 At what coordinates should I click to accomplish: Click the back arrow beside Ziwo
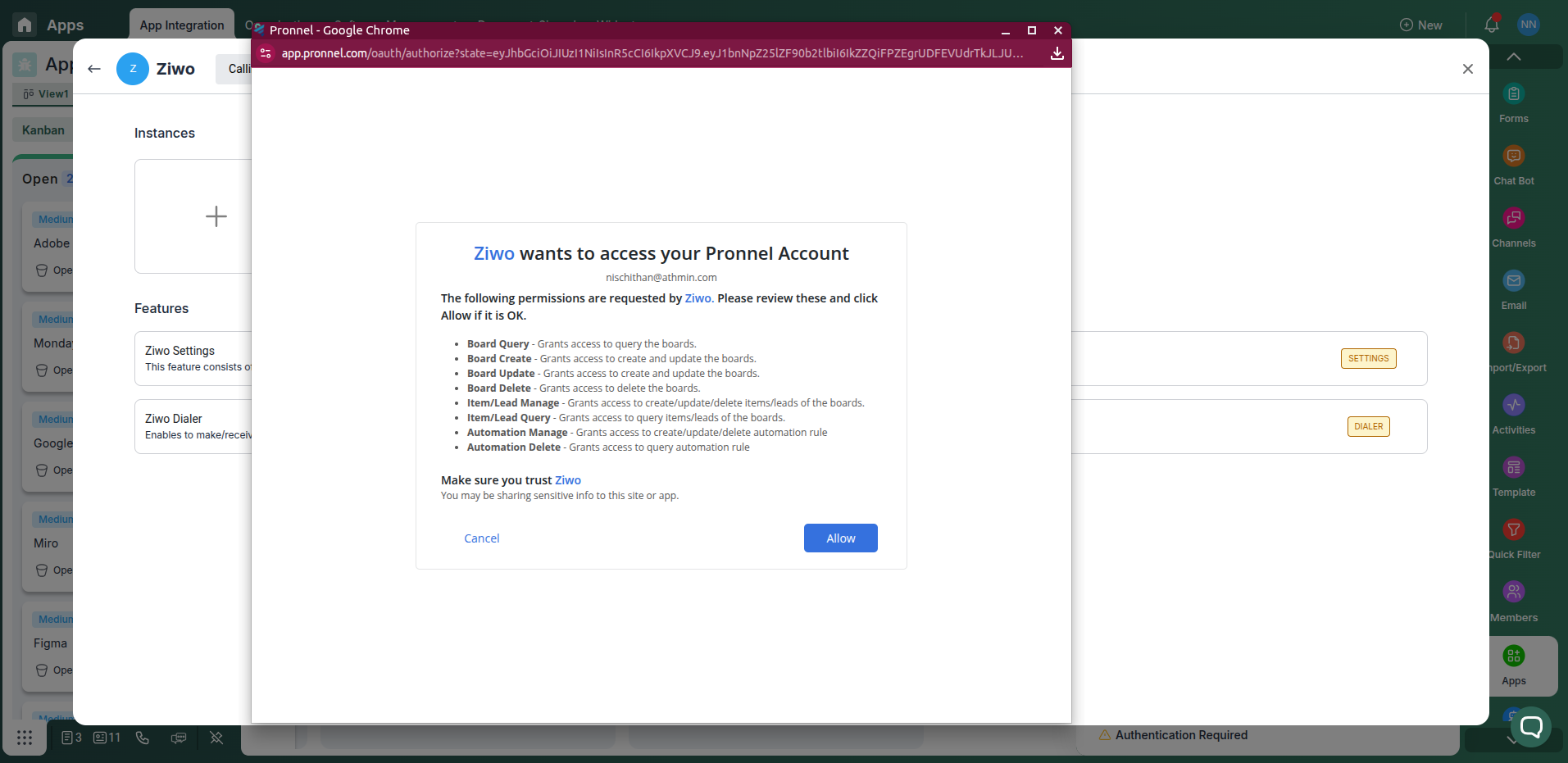(x=94, y=69)
